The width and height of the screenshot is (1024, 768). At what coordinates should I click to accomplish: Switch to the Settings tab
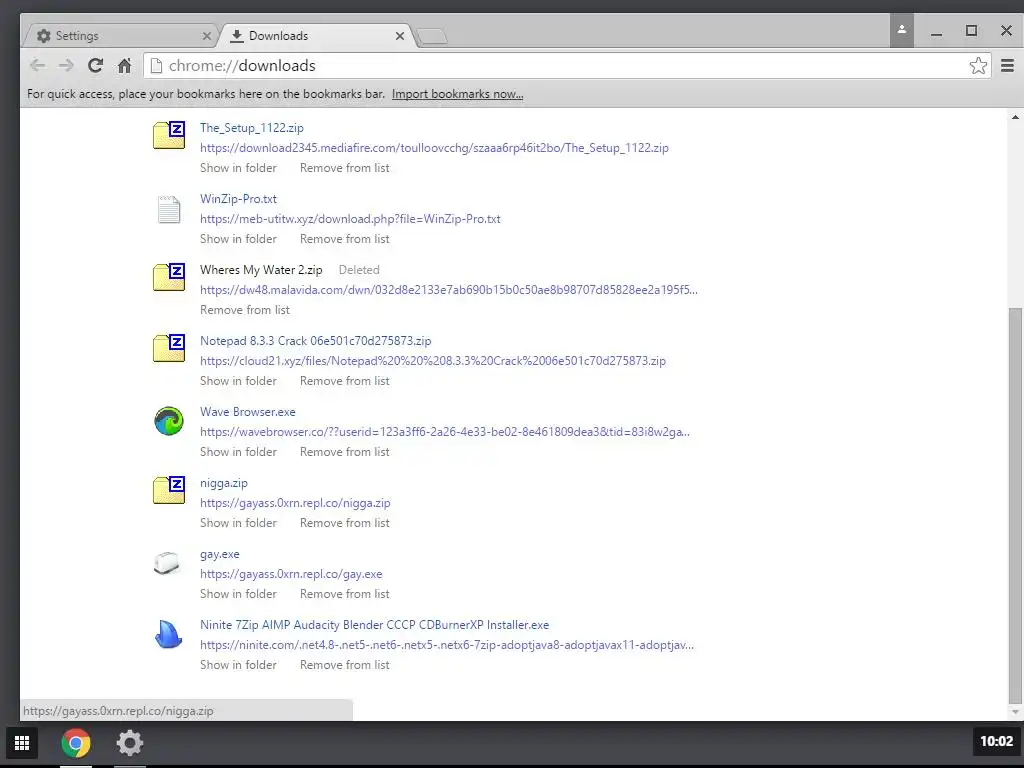(120, 36)
